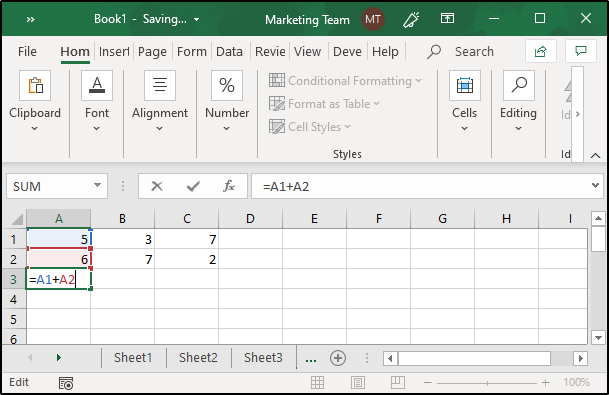Open the View tab

click(x=307, y=51)
